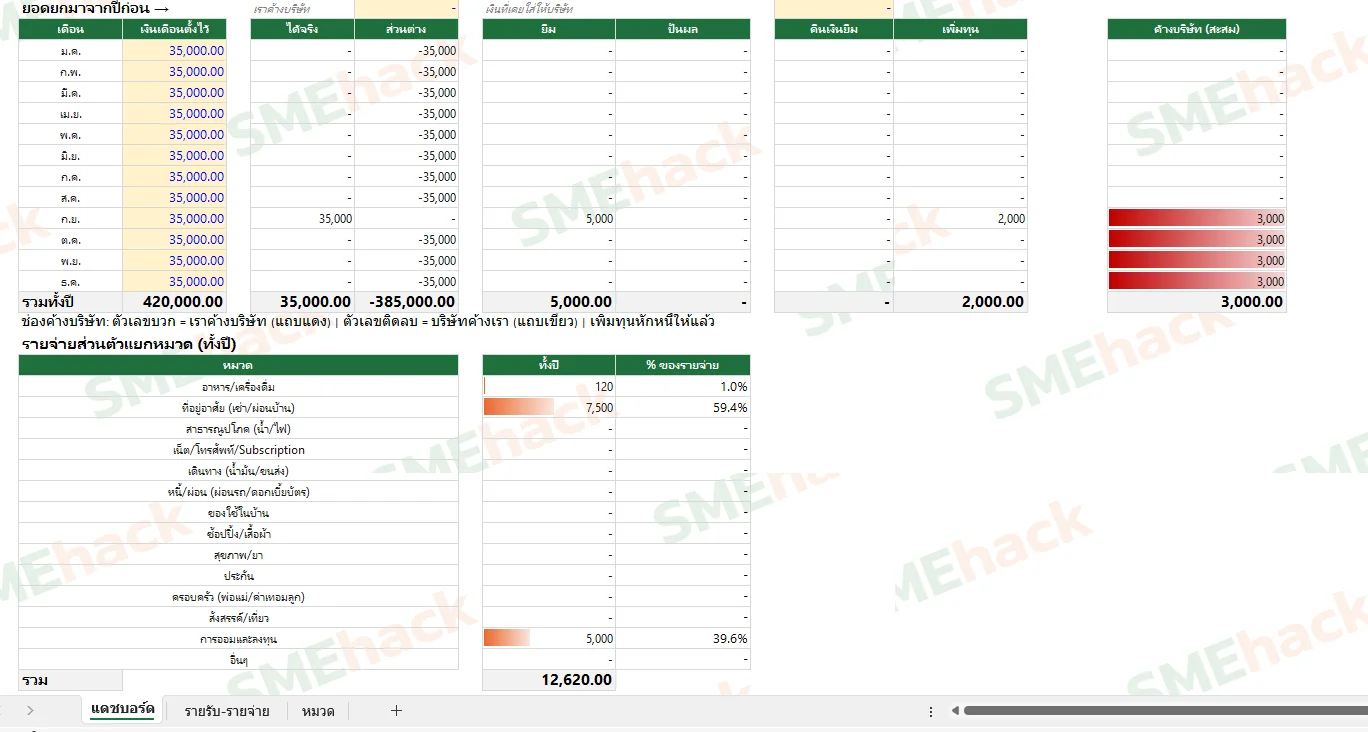Click the horizontal scrollbar thumb

tap(1165, 711)
